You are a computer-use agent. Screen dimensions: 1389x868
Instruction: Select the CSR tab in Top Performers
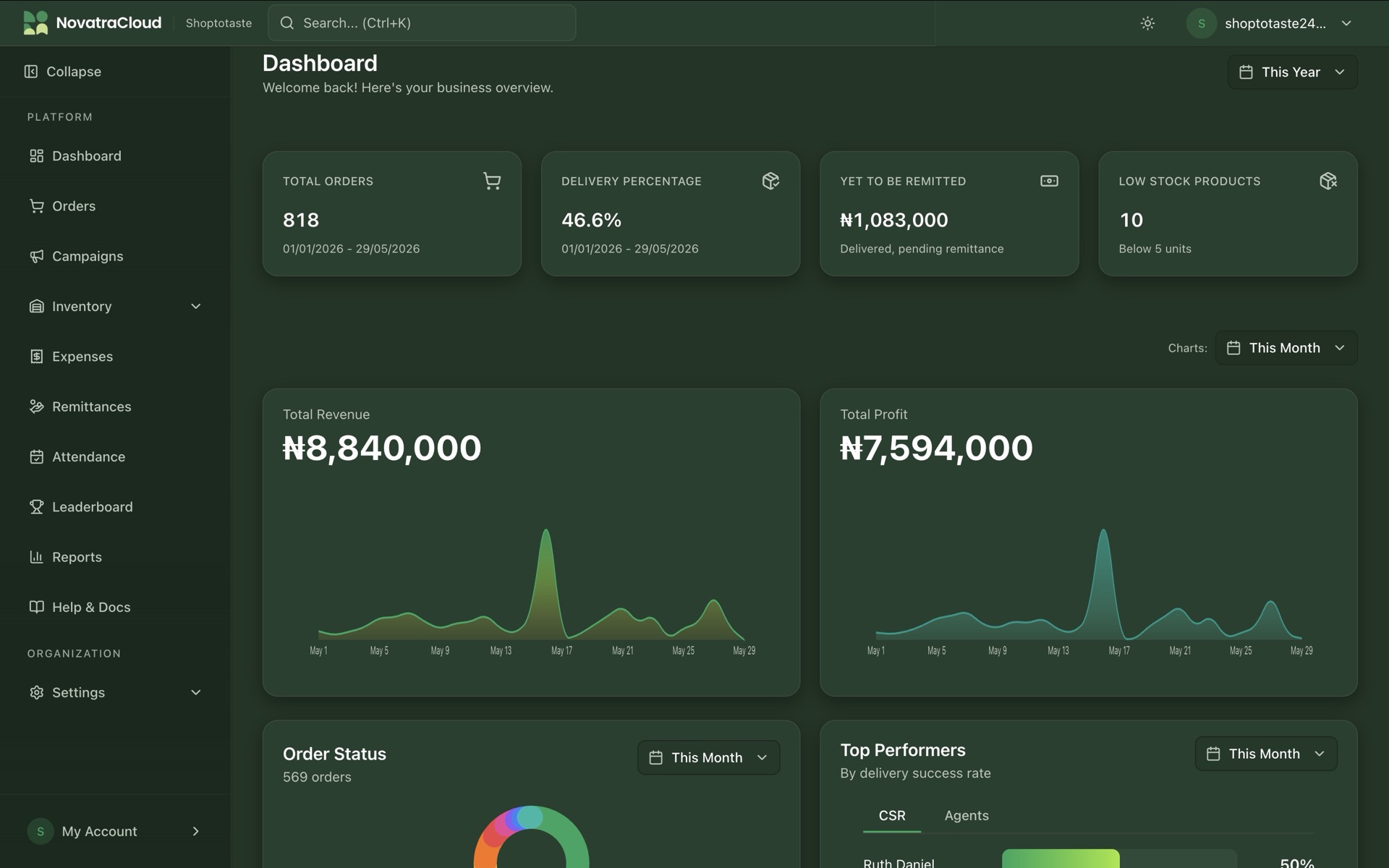(892, 815)
